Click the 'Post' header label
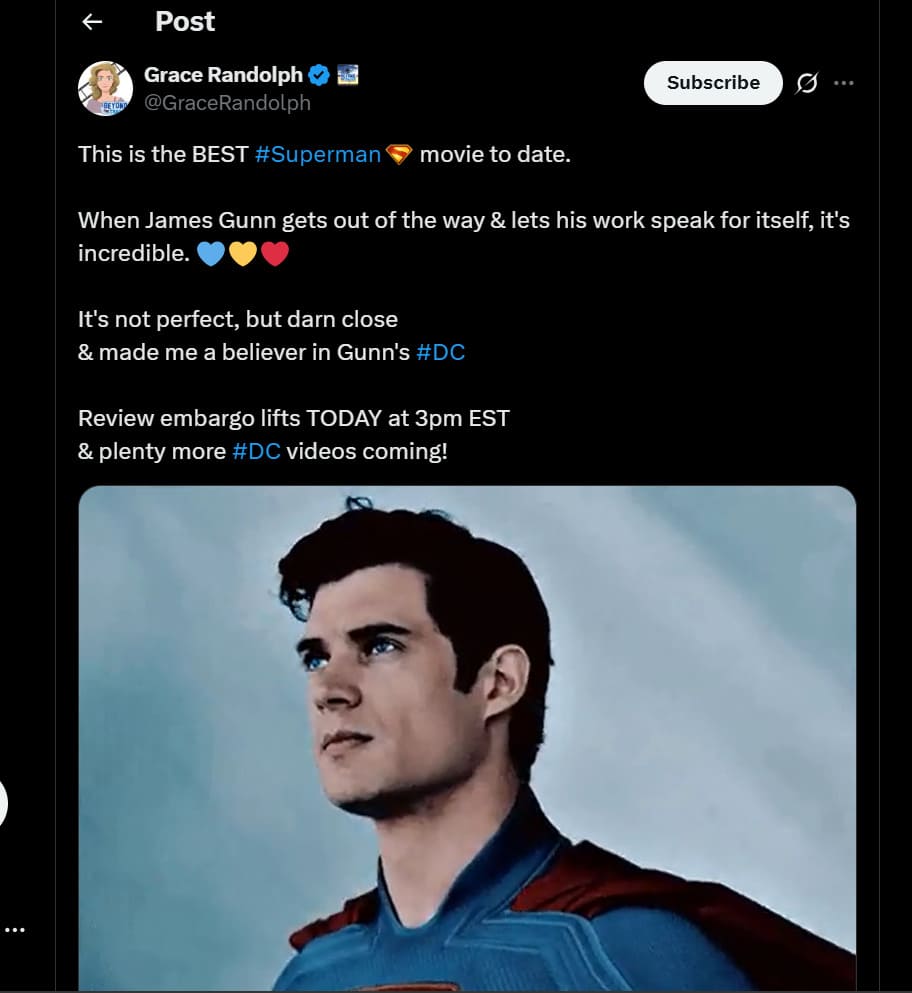Image resolution: width=912 pixels, height=993 pixels. coord(184,21)
